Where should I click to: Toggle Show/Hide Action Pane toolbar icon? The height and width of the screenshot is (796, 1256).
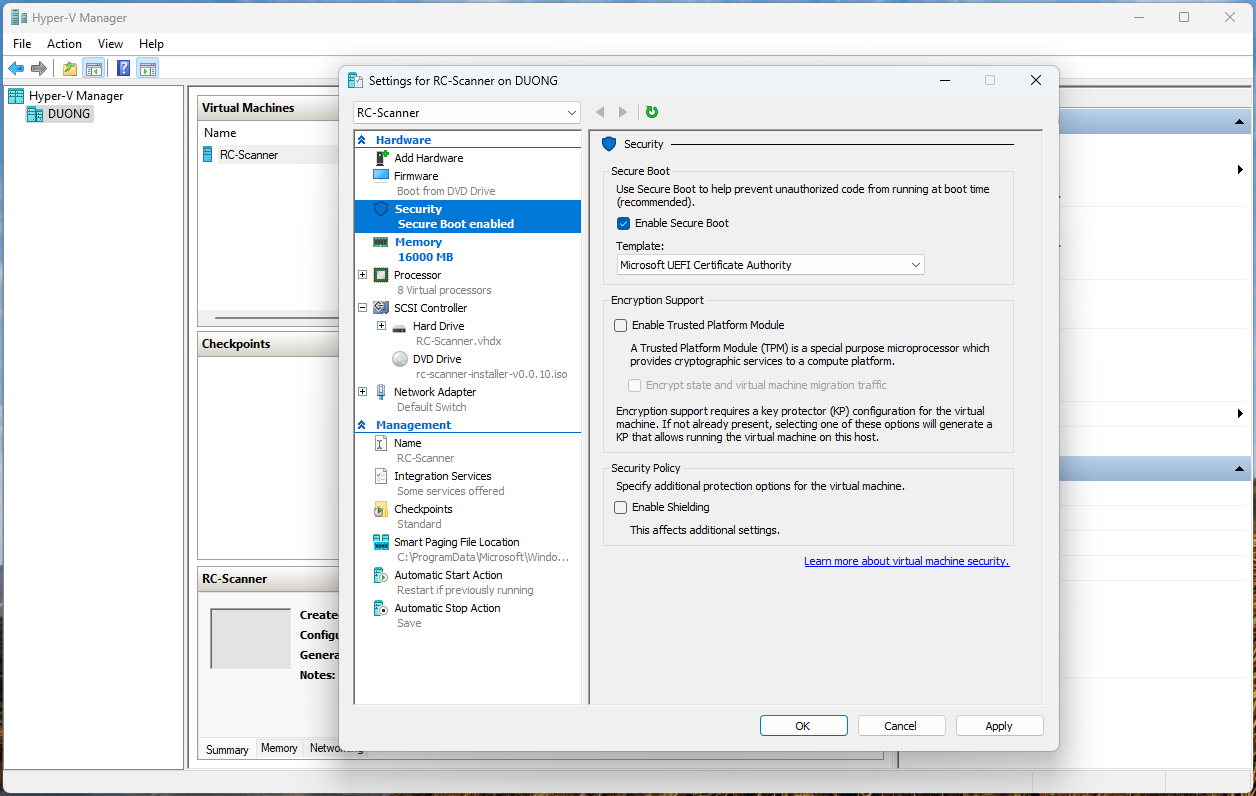148,68
